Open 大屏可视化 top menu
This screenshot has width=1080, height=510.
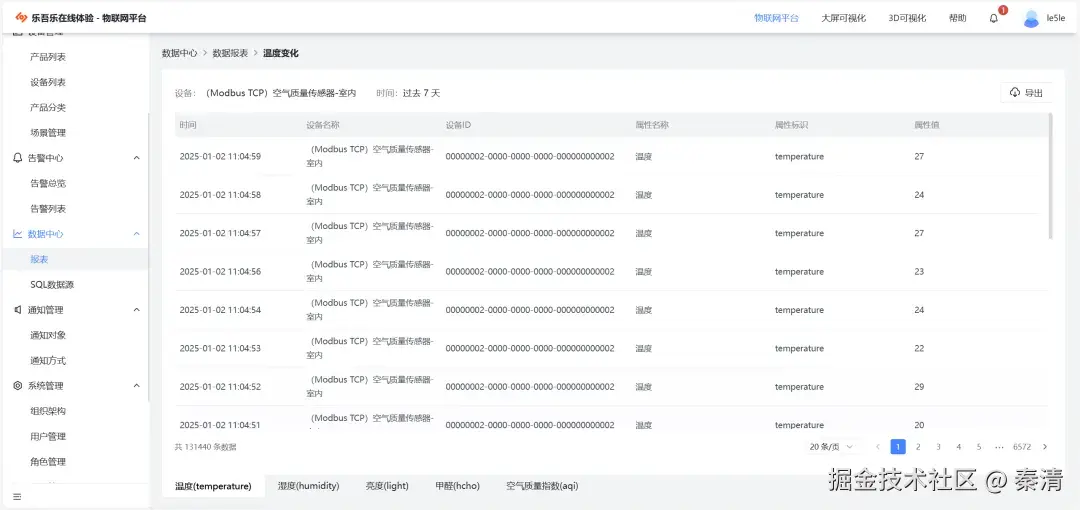point(844,19)
